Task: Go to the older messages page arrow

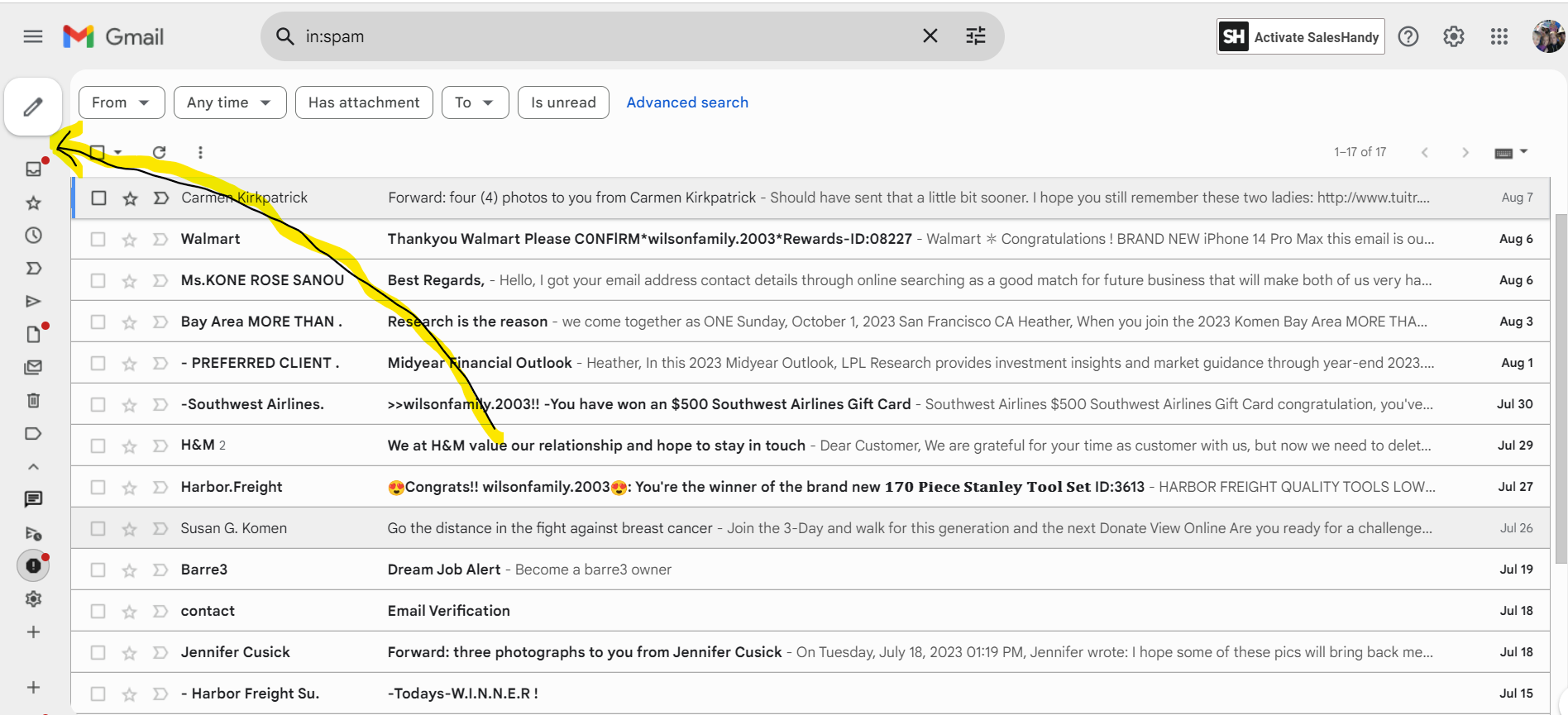Action: tap(1465, 152)
